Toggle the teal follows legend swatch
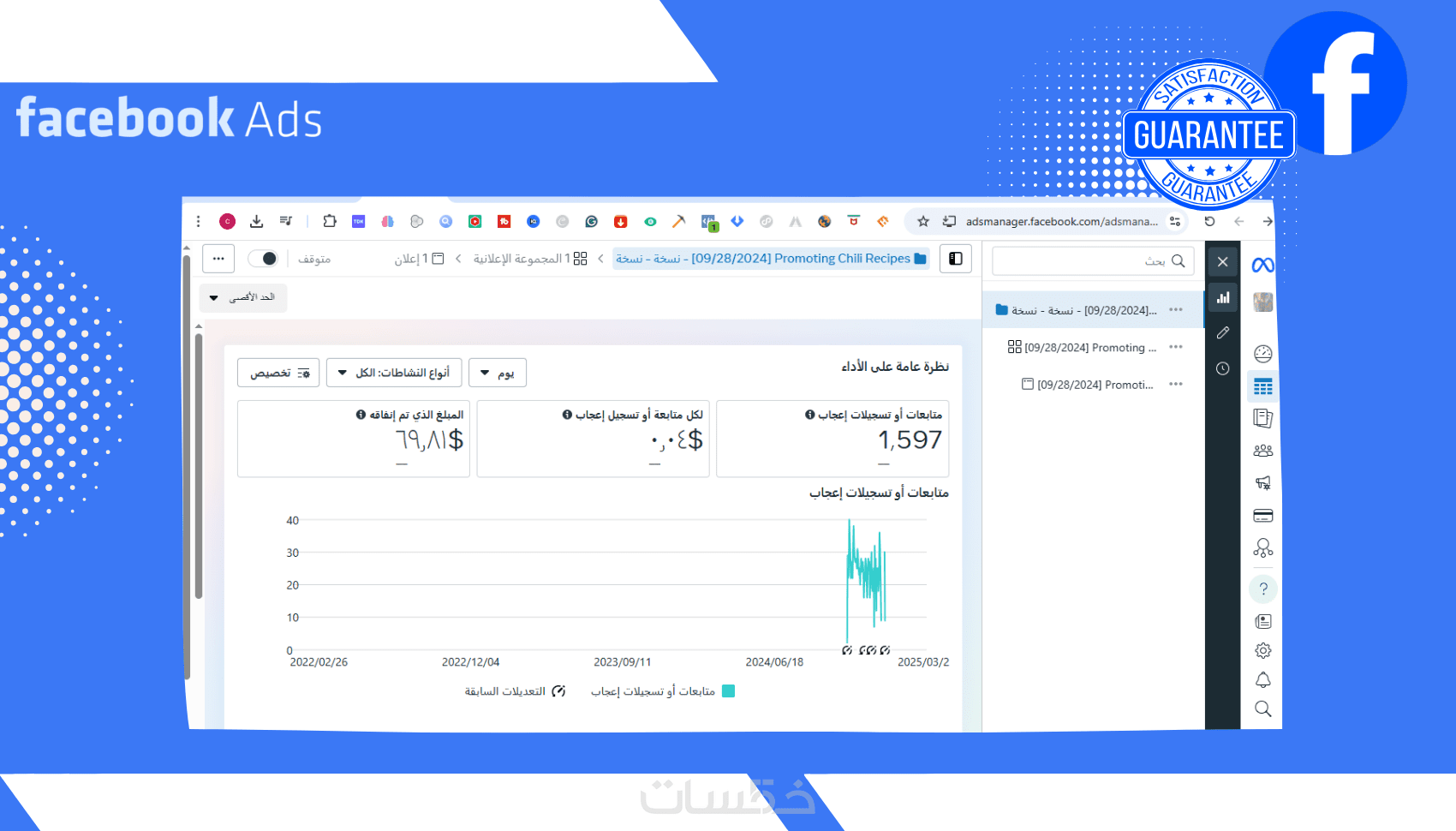 [729, 691]
